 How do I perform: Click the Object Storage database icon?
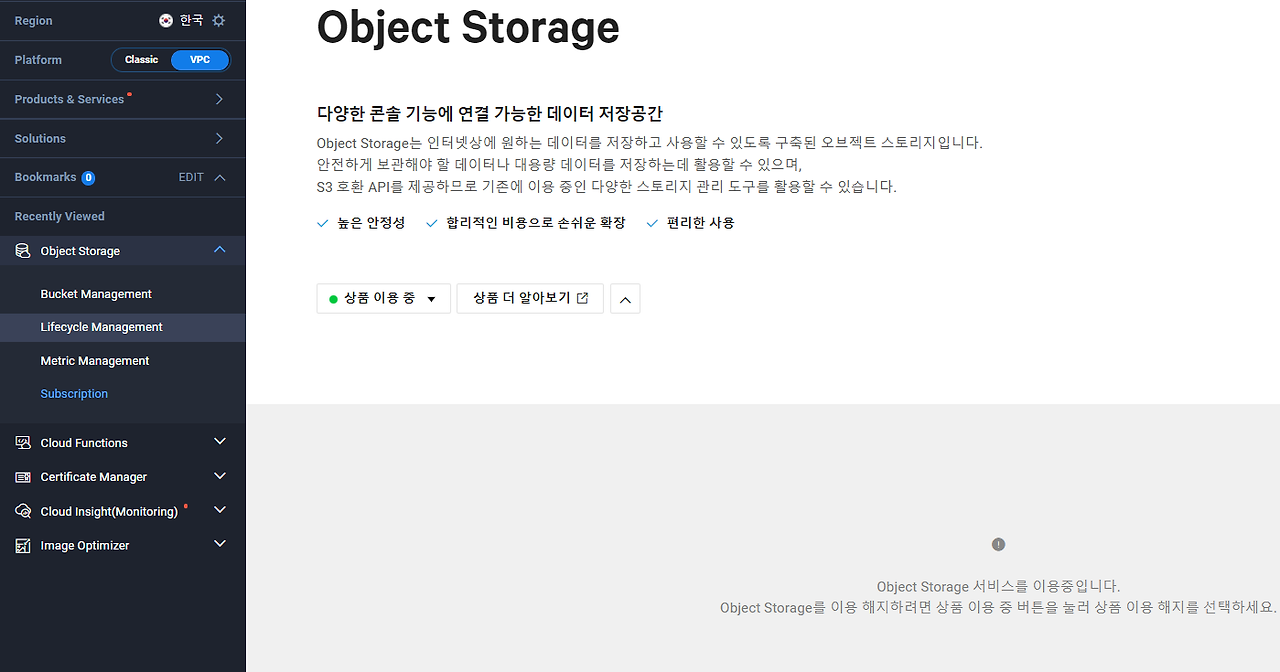[x=23, y=251]
